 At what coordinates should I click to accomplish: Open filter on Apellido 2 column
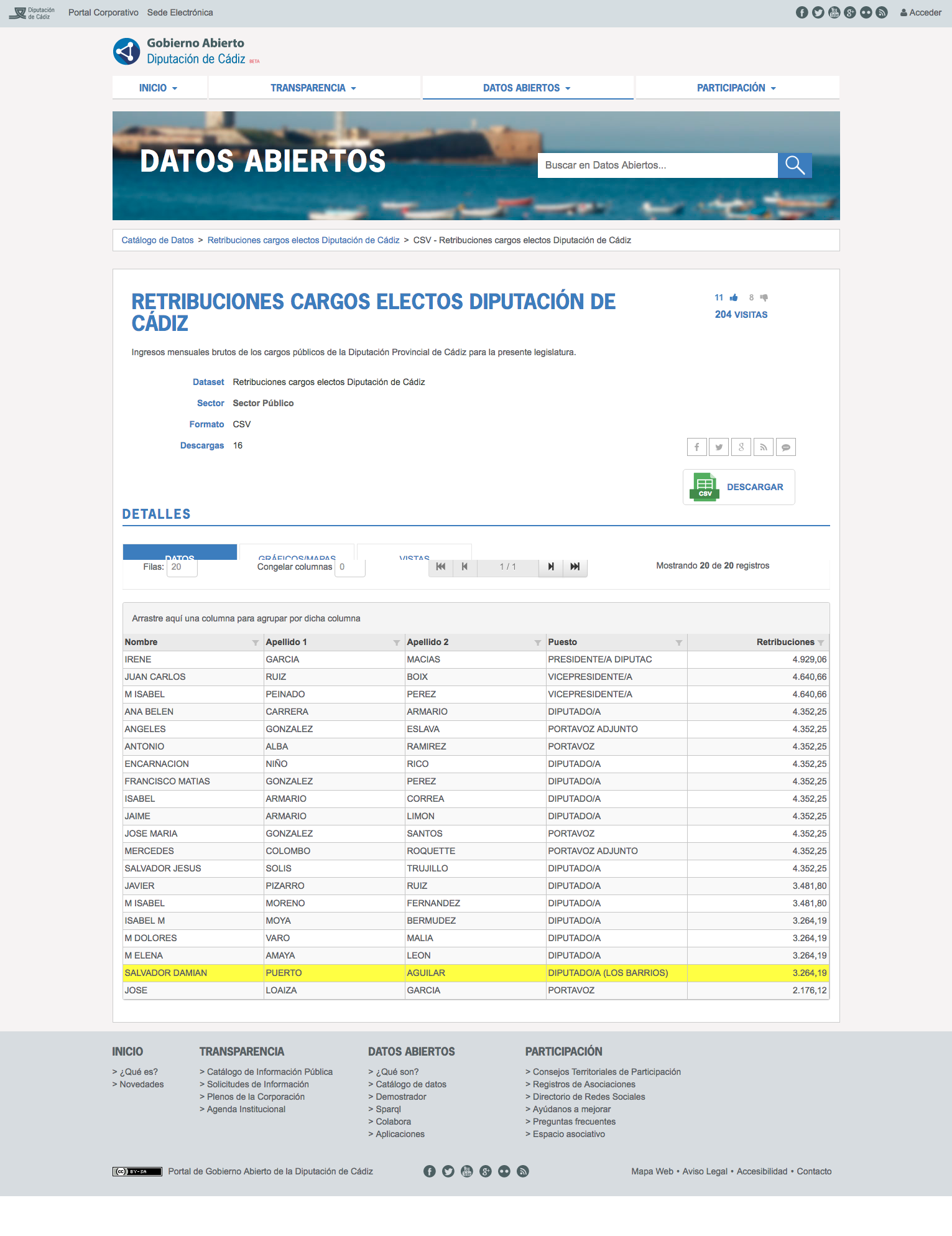click(537, 643)
